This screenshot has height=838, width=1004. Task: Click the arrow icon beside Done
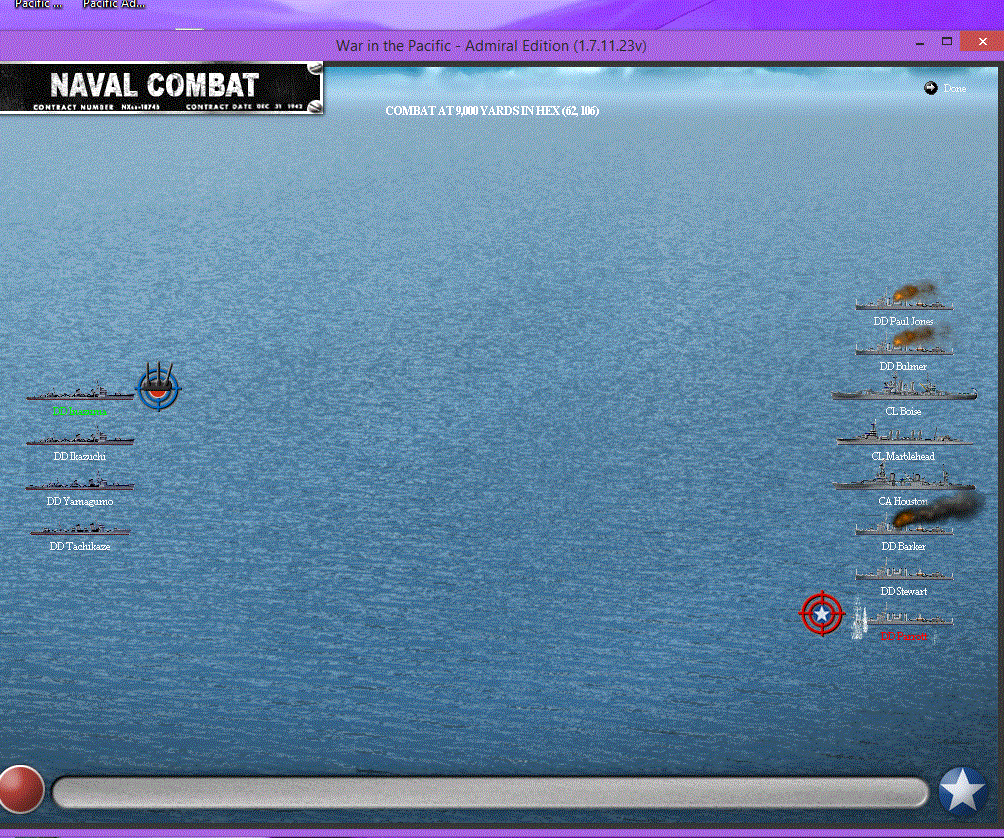coord(930,88)
